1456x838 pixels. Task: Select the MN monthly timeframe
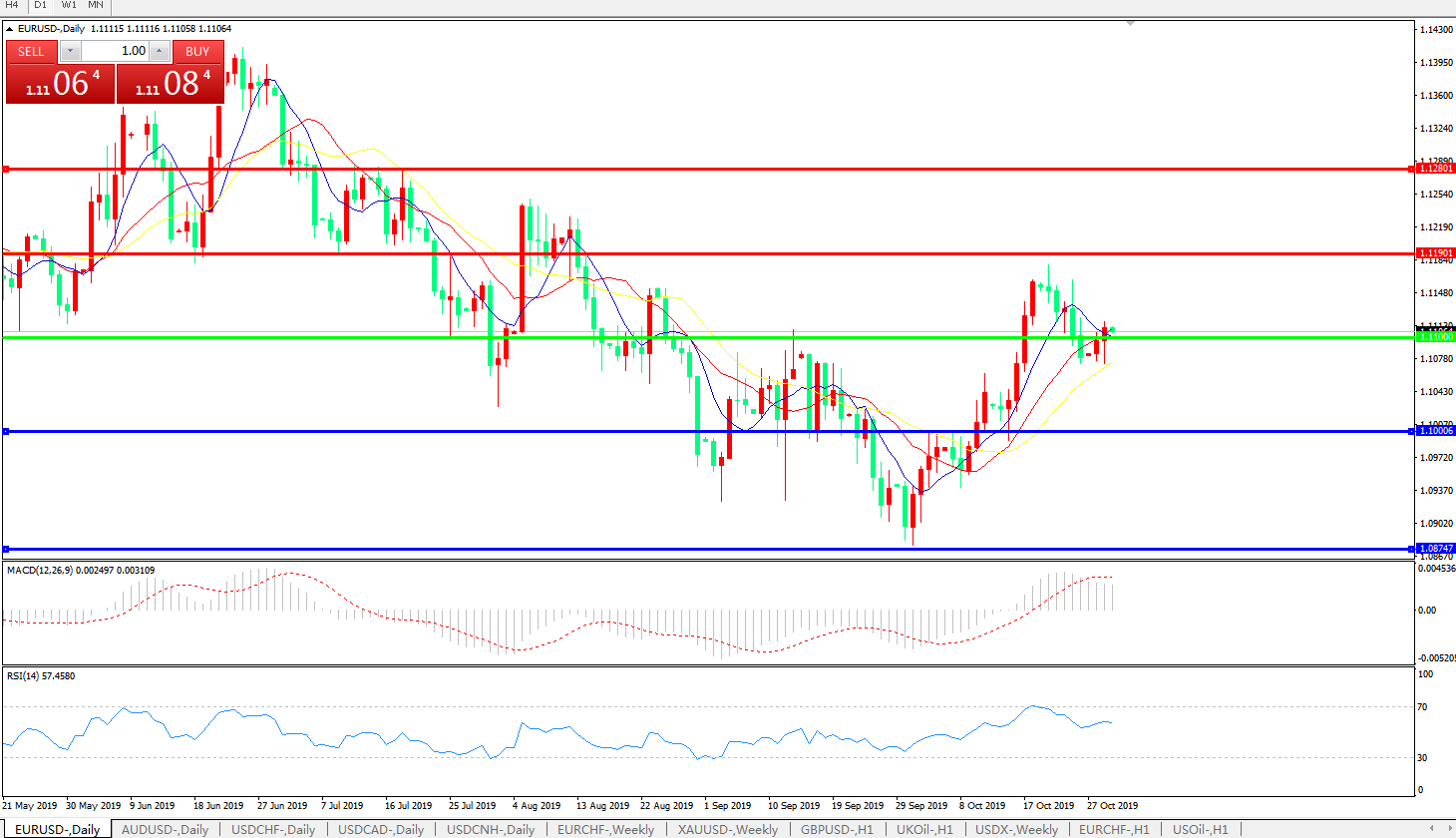coord(96,5)
